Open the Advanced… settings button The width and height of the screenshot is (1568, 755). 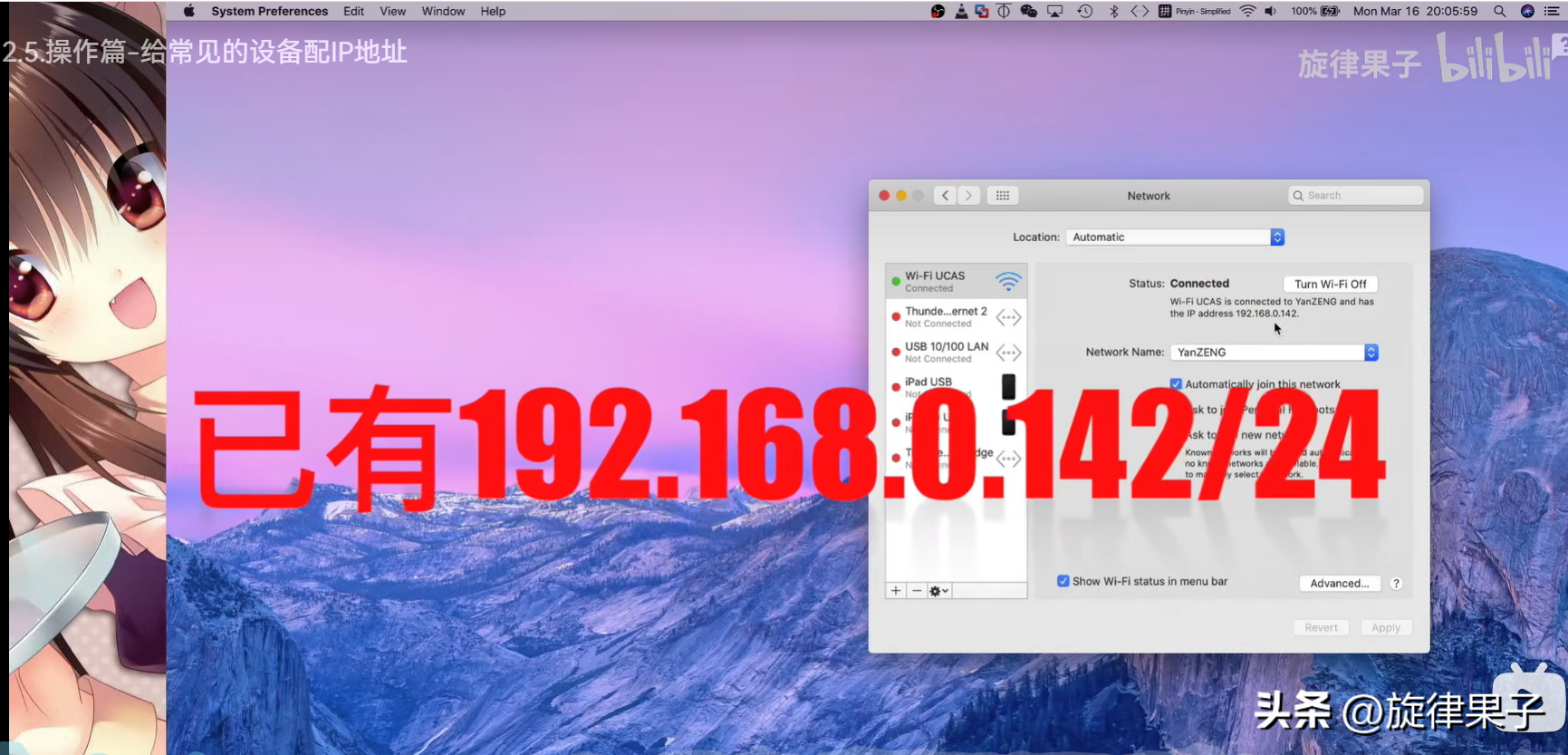click(x=1339, y=584)
